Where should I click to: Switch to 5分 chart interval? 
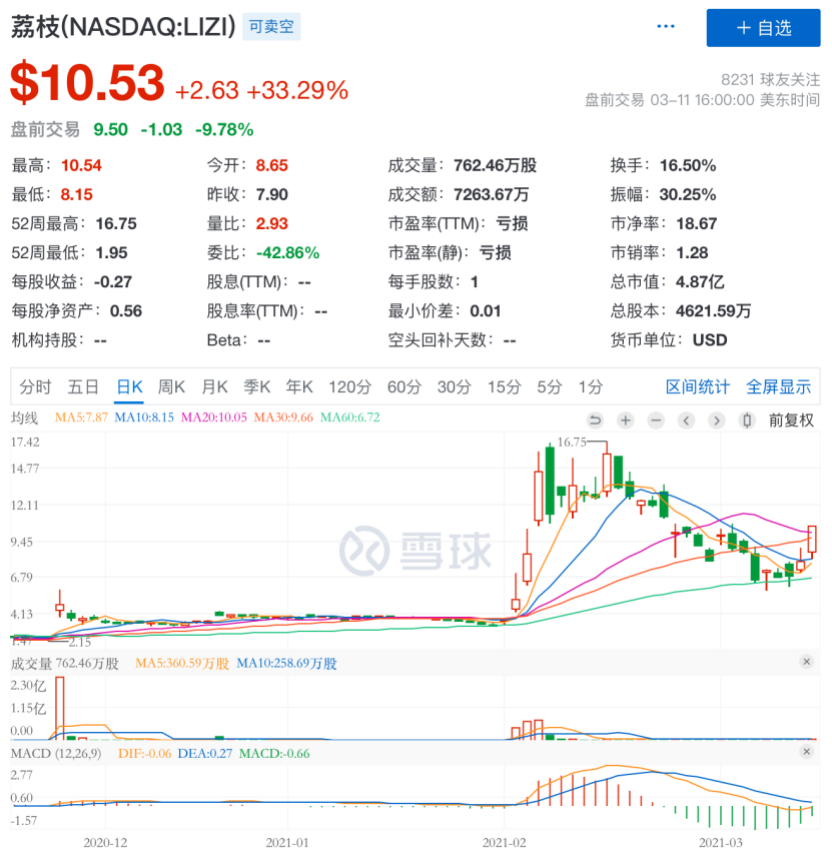549,387
